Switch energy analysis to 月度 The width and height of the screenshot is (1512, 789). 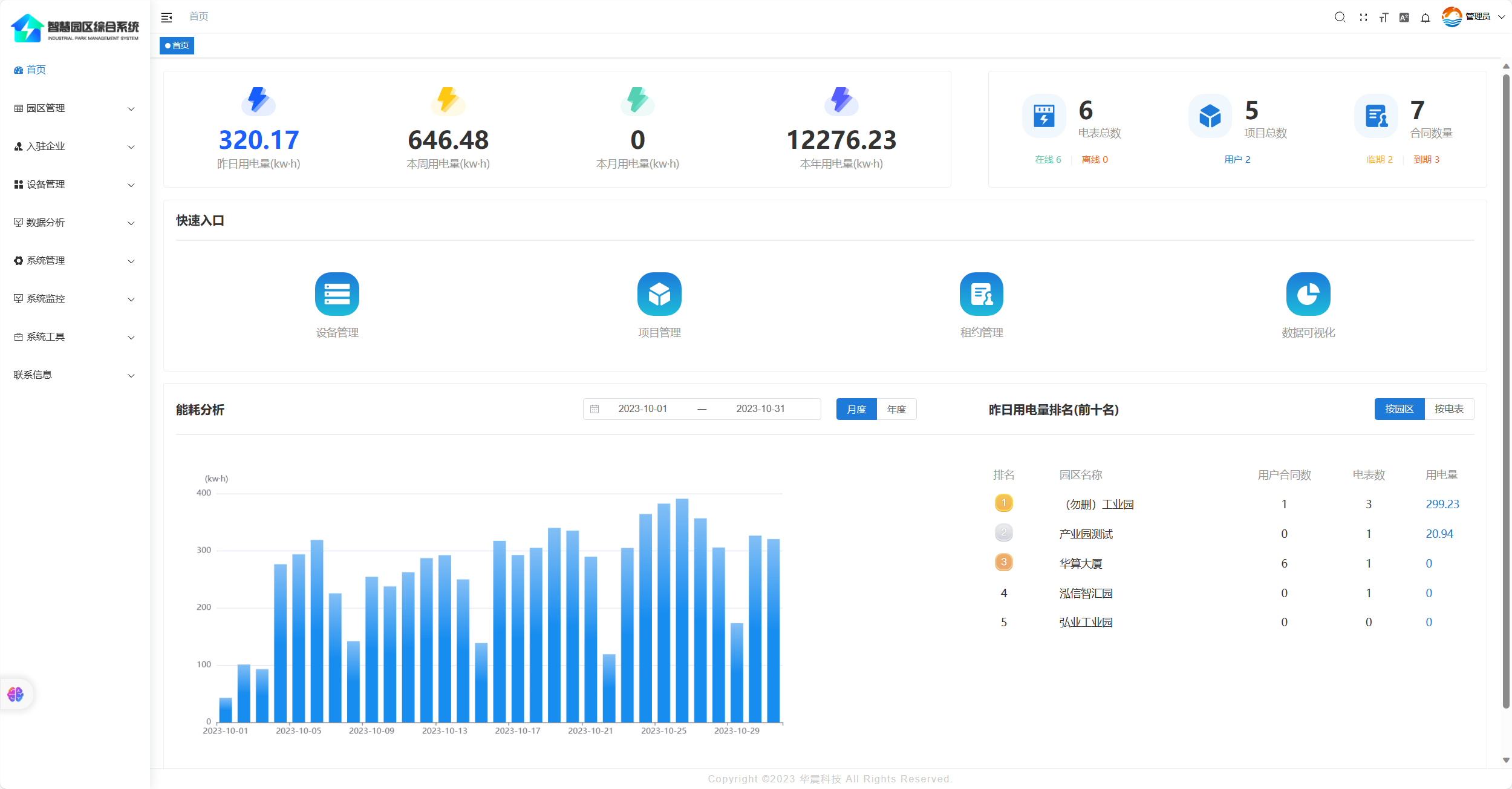pos(856,409)
